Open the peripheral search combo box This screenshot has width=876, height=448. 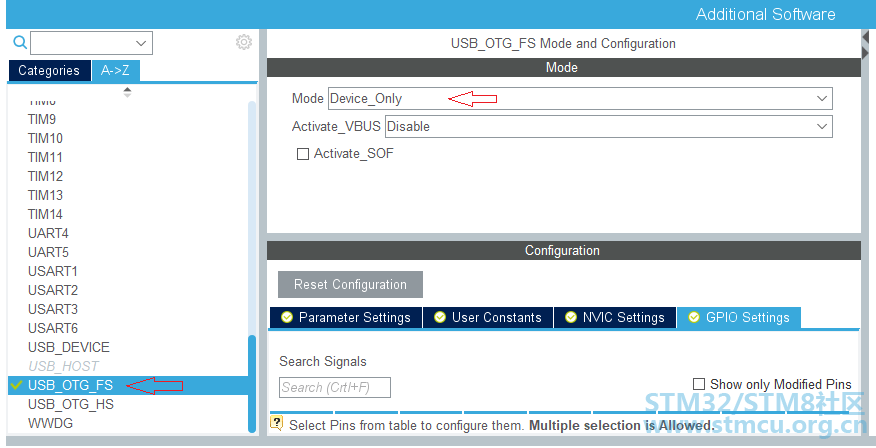[92, 43]
